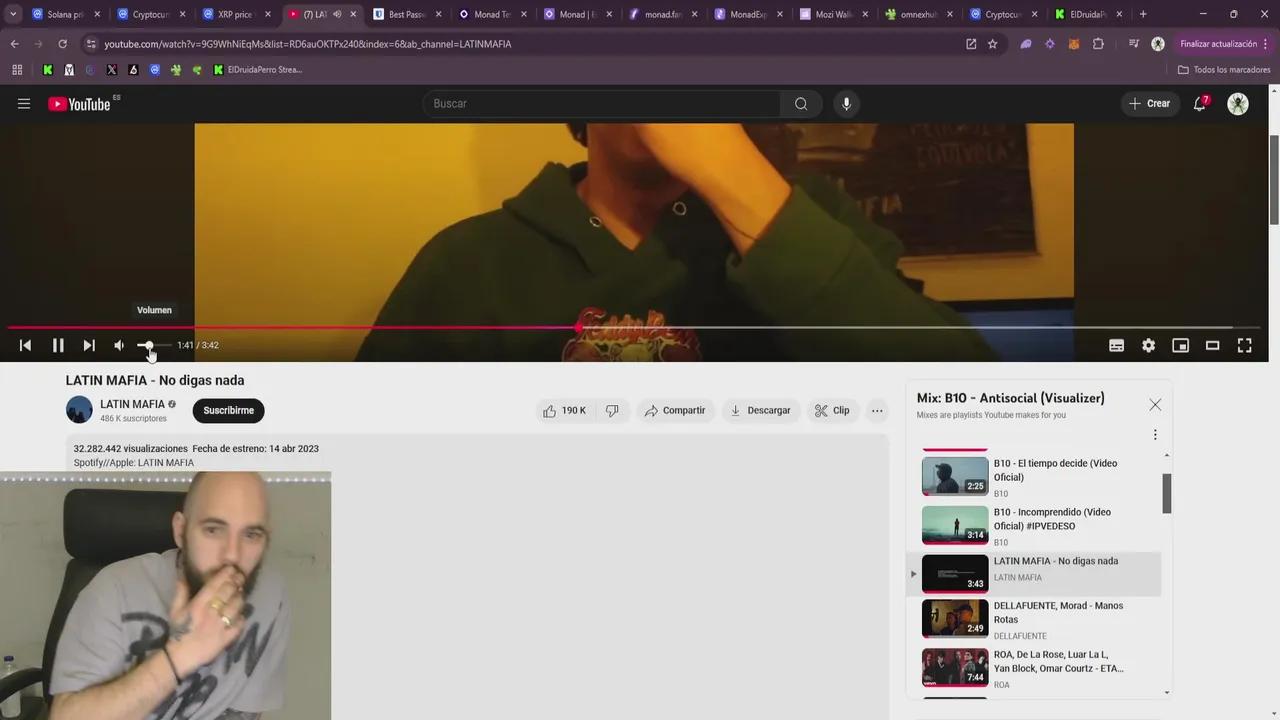Share the video via Compartir
This screenshot has width=1280, height=720.
(675, 410)
